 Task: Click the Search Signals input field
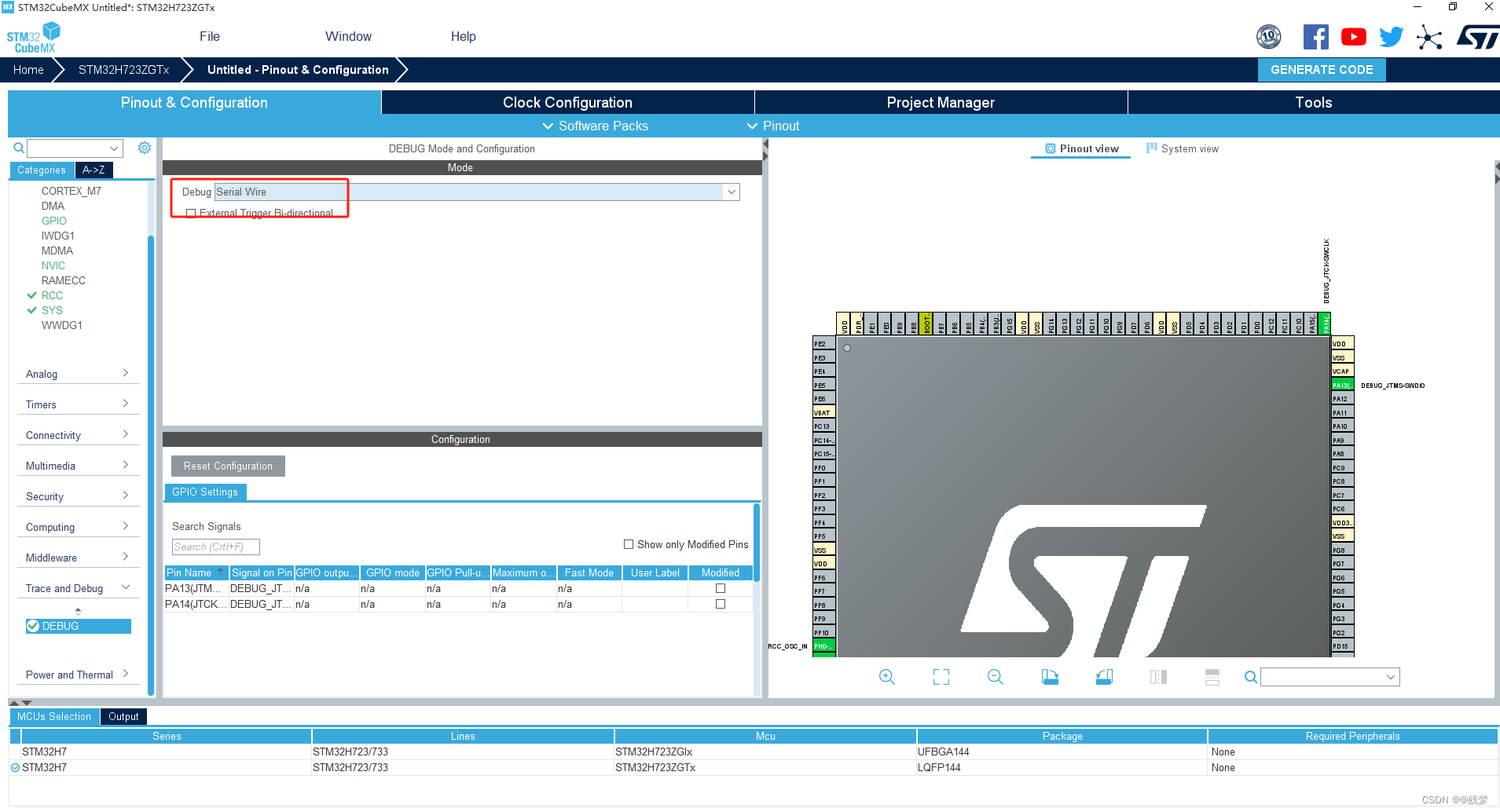[215, 547]
